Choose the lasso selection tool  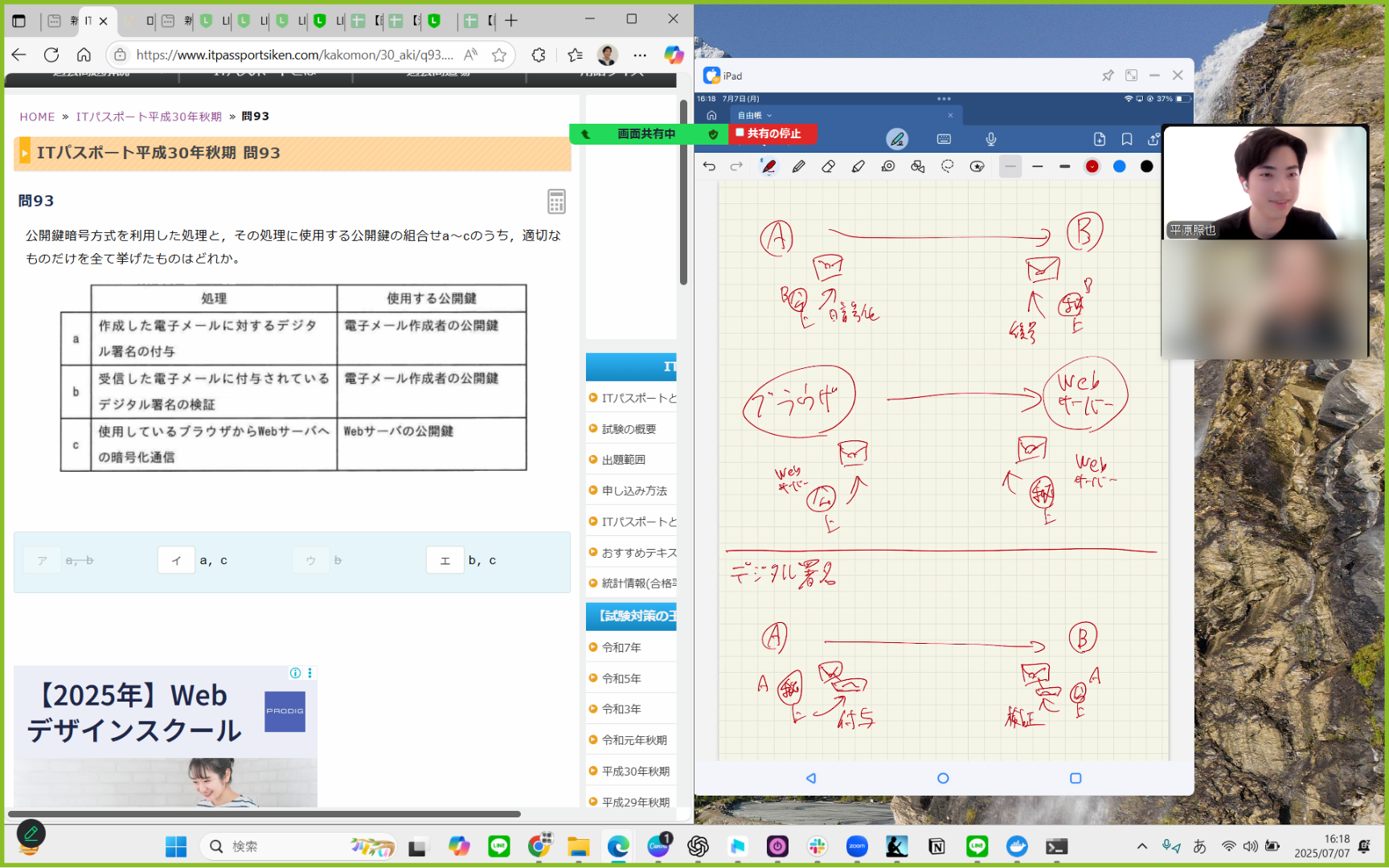[948, 166]
